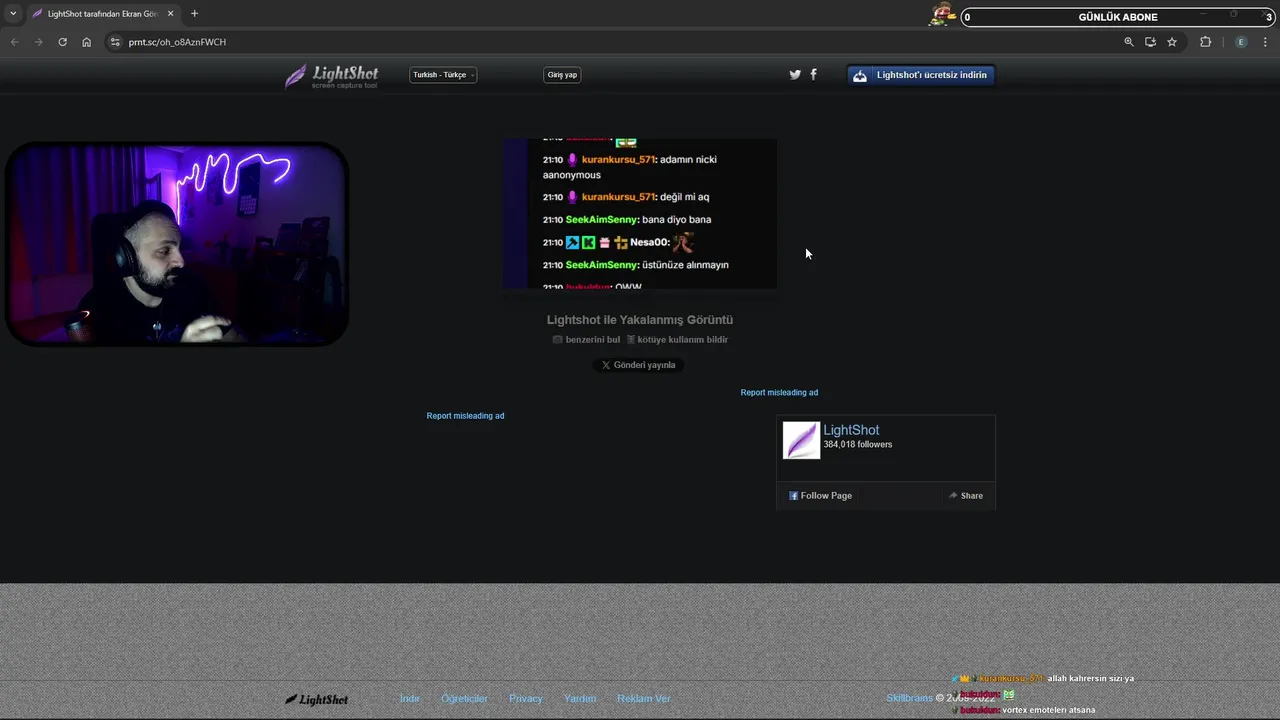Click the benzerini bul link
This screenshot has height=720, width=1280.
587,340
